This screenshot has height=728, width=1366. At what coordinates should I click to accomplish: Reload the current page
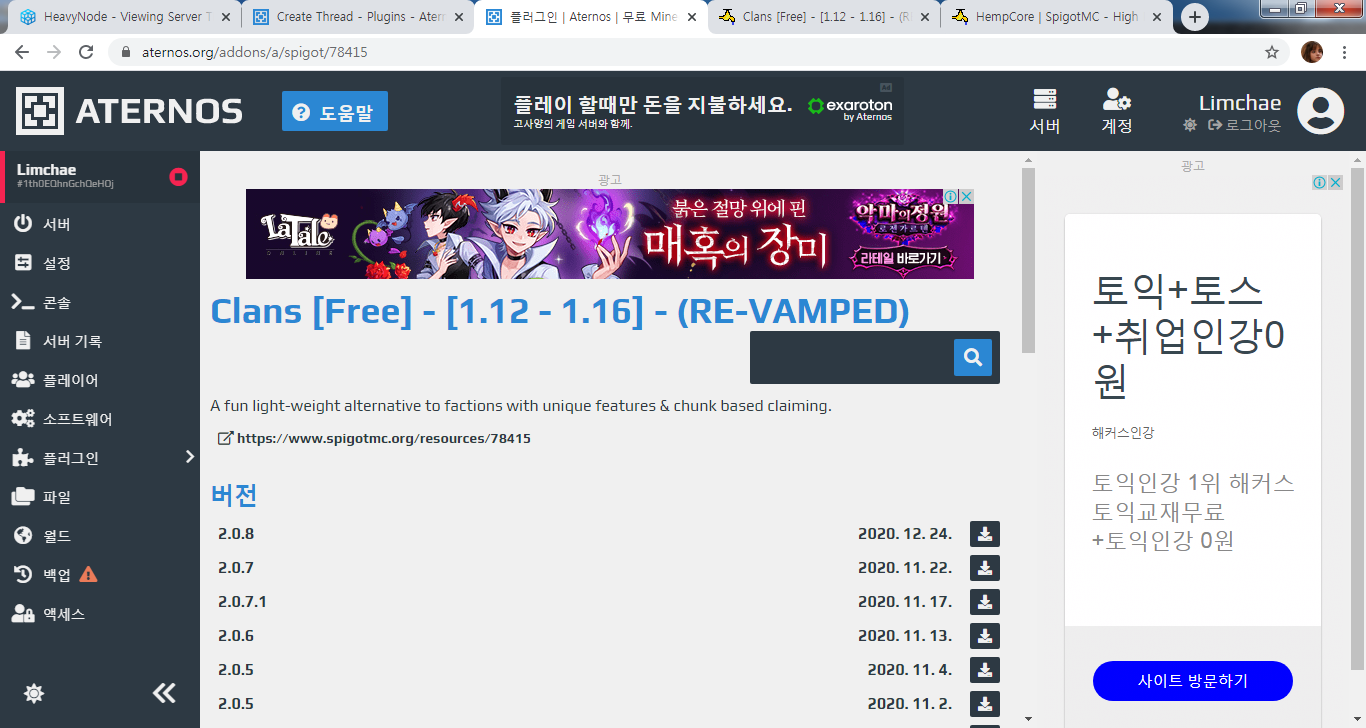point(86,52)
